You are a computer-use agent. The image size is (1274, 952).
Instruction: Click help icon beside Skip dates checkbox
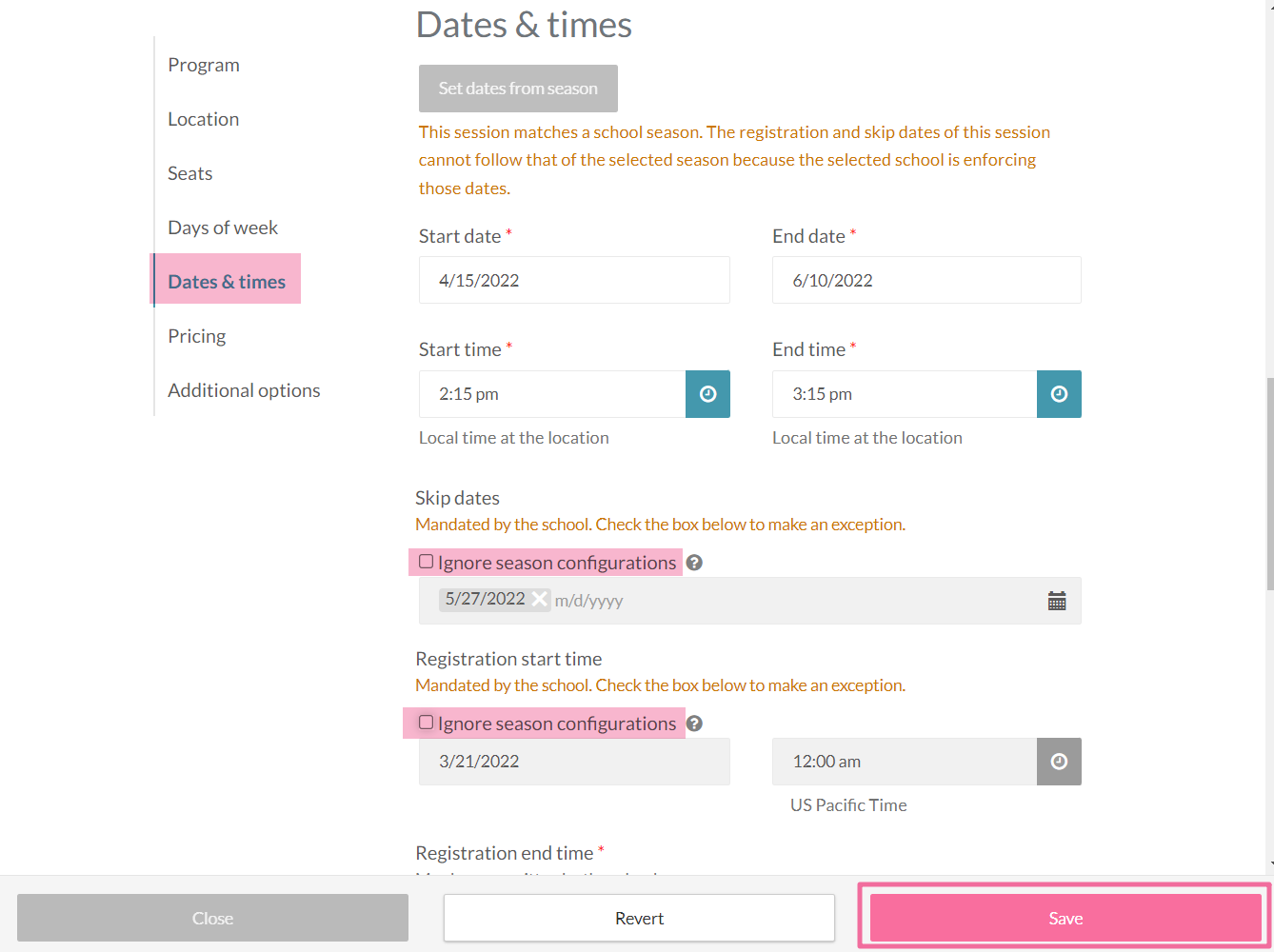694,563
